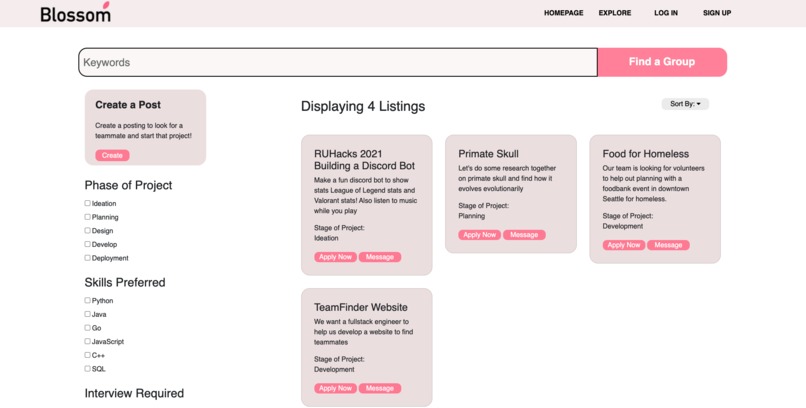Check the Design phase checkbox

pyautogui.click(x=87, y=230)
